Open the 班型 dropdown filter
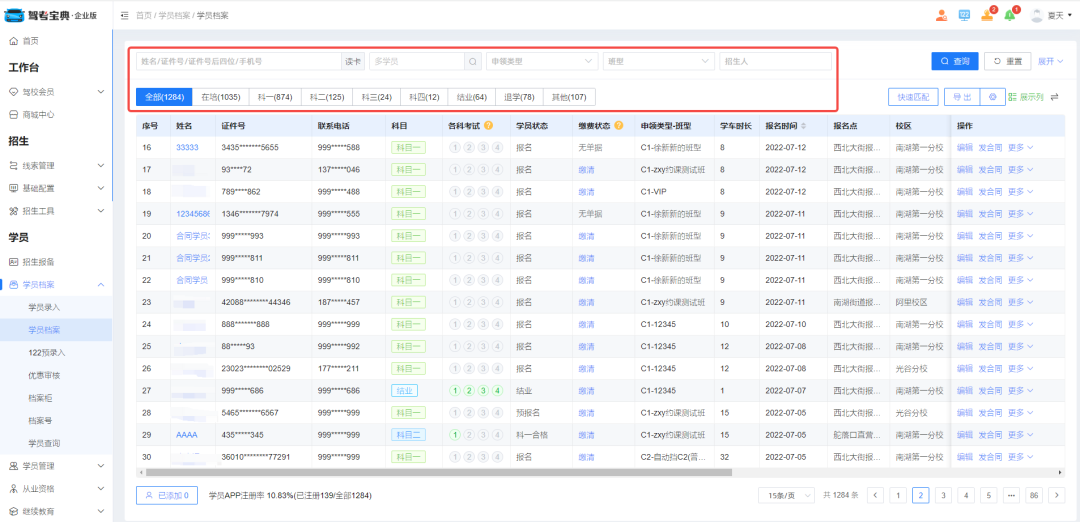 click(657, 61)
